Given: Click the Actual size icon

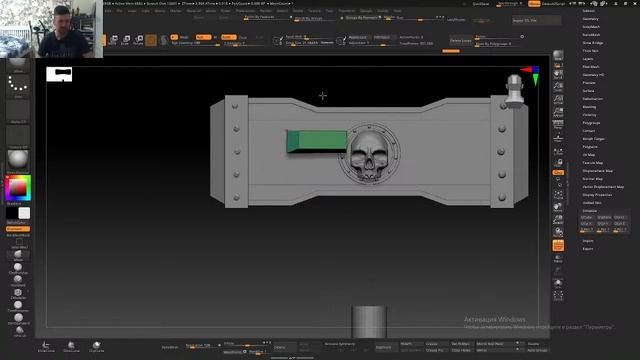Looking at the screenshot, I should pyautogui.click(x=558, y=100).
